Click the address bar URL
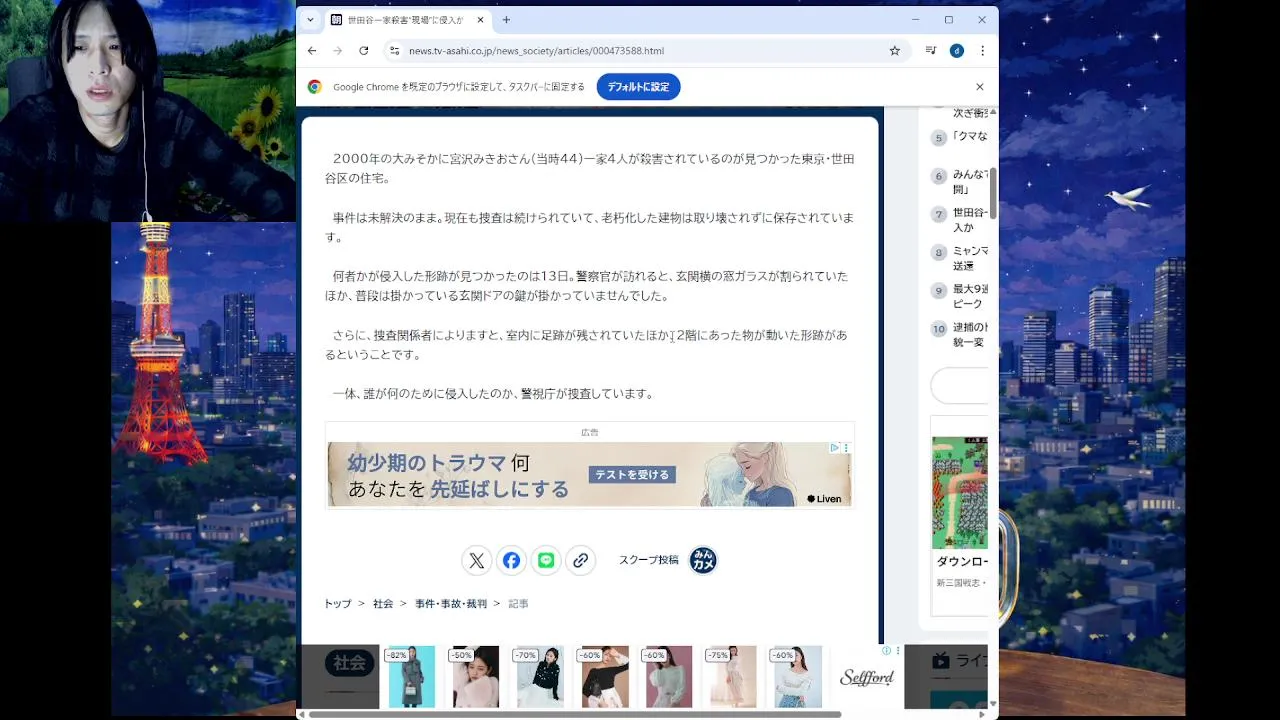The image size is (1280, 720). pos(536,51)
